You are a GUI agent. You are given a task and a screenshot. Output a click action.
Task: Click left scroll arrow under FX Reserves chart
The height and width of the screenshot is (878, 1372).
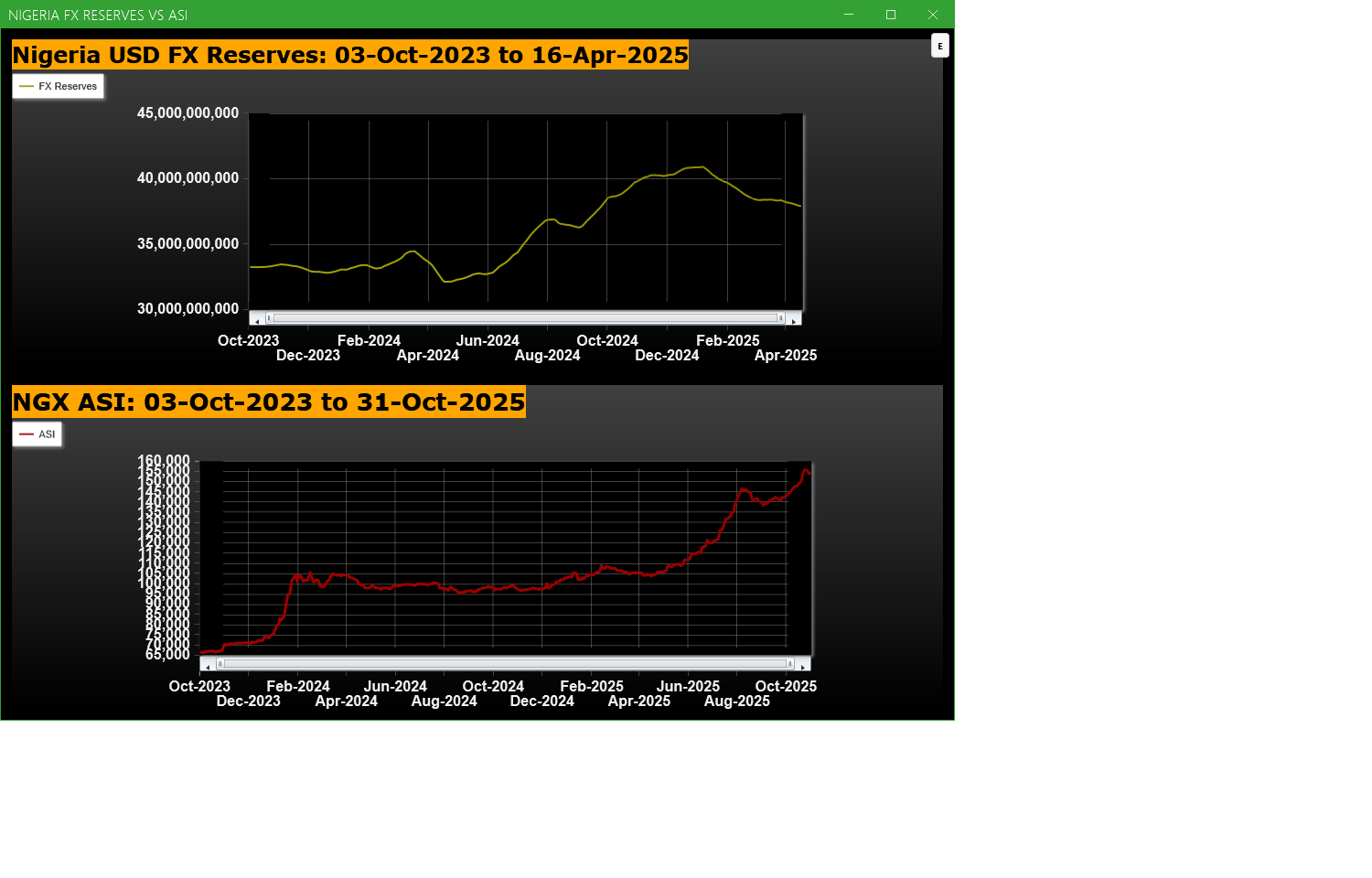[256, 317]
